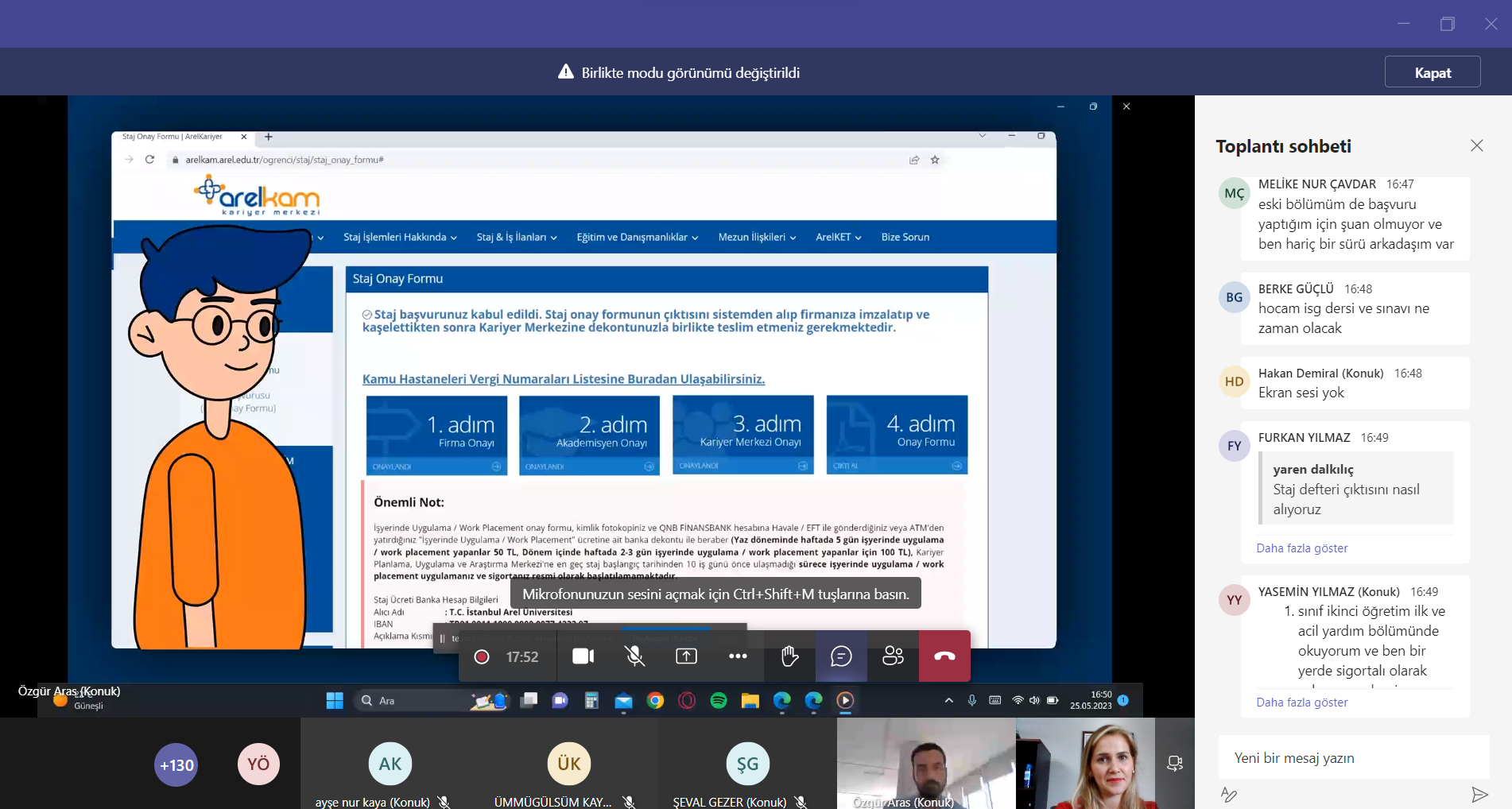
Task: Close the Toplantı sohbeti chat panel
Action: 1477,145
